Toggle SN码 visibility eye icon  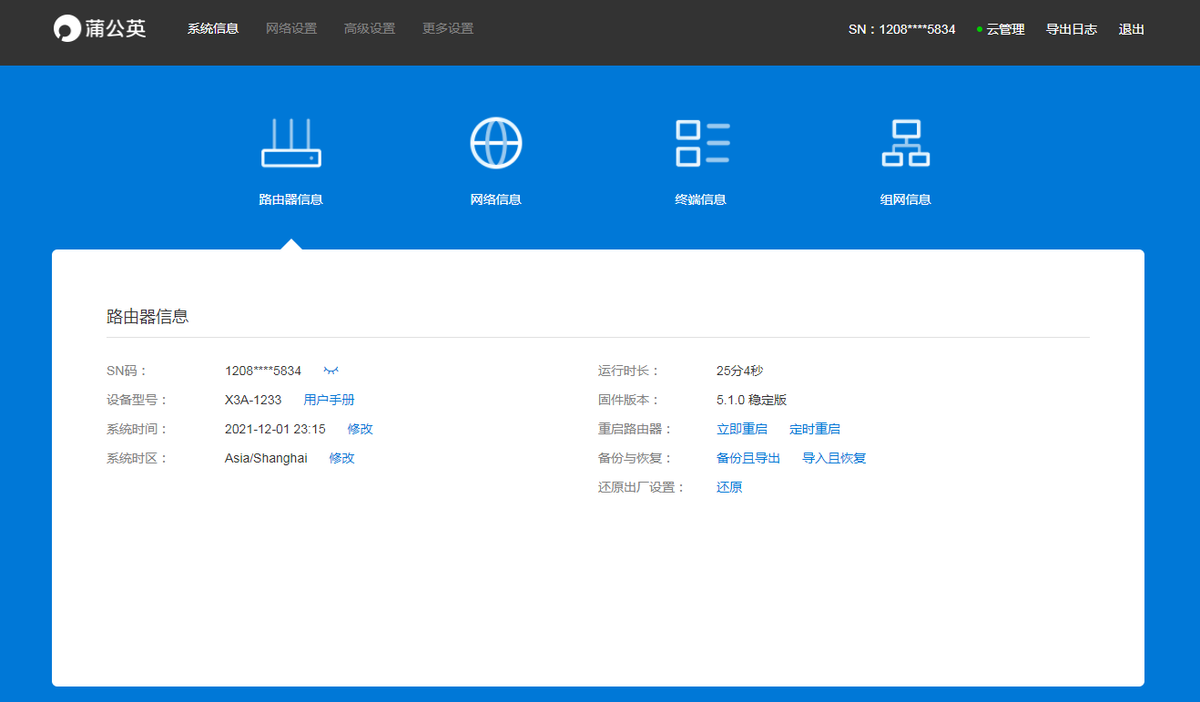pos(331,370)
